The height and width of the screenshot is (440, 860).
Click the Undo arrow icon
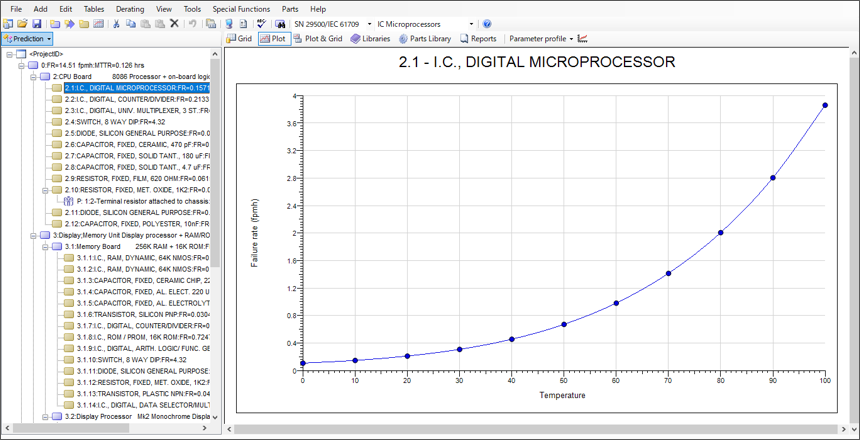(193, 24)
